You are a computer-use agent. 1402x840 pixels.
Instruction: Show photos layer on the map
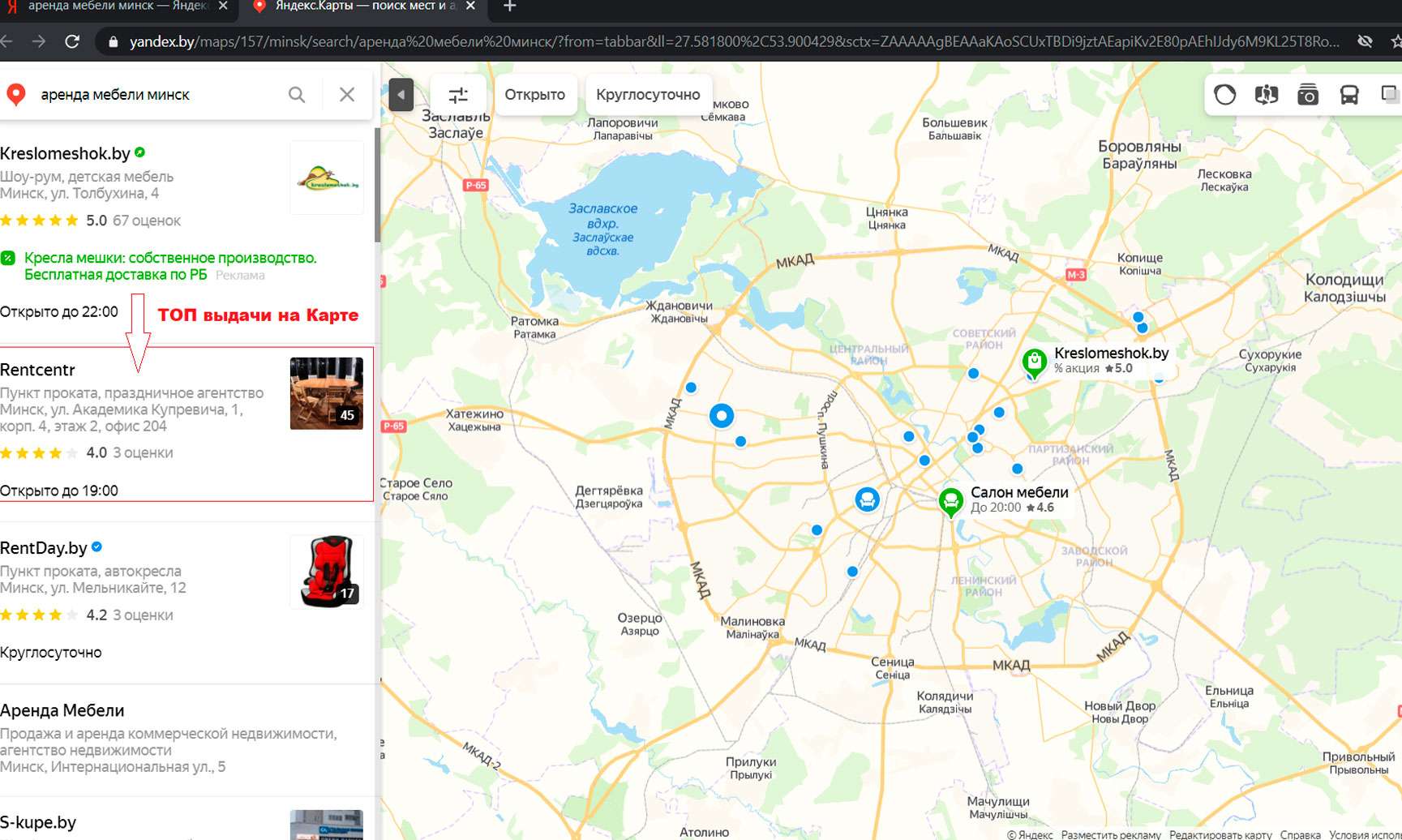pyautogui.click(x=1308, y=95)
